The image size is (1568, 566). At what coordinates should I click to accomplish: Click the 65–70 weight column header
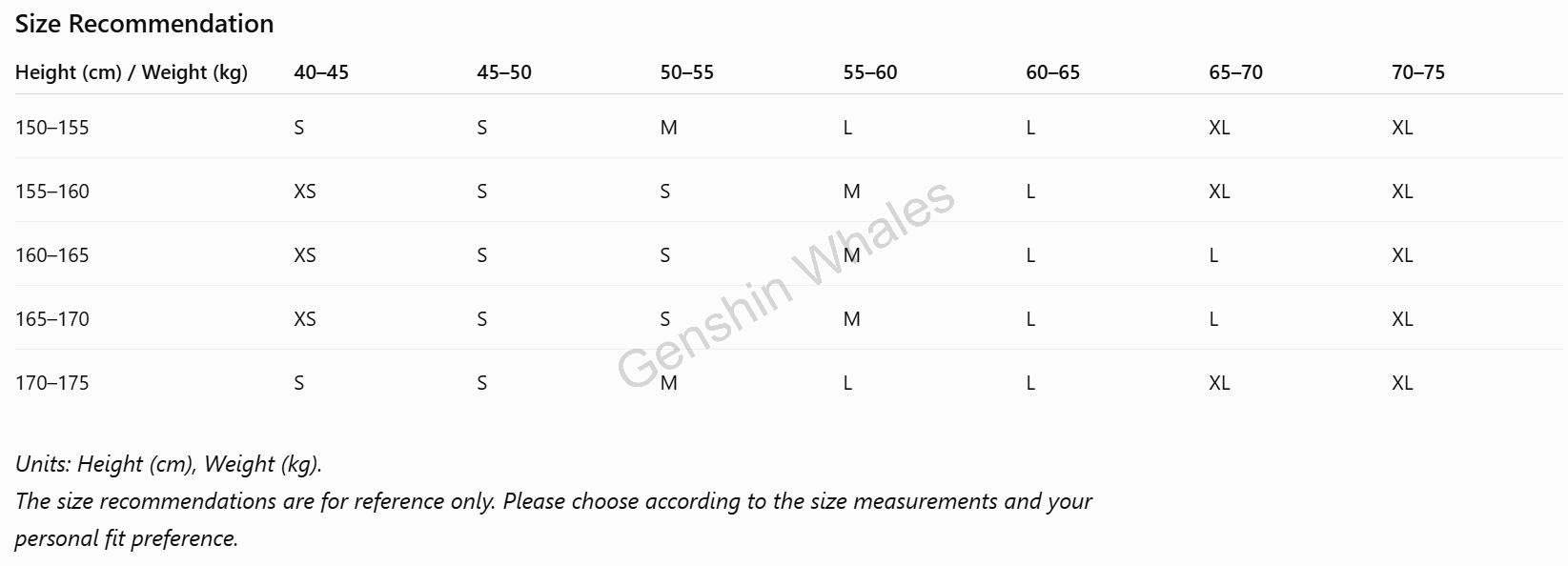click(1235, 72)
